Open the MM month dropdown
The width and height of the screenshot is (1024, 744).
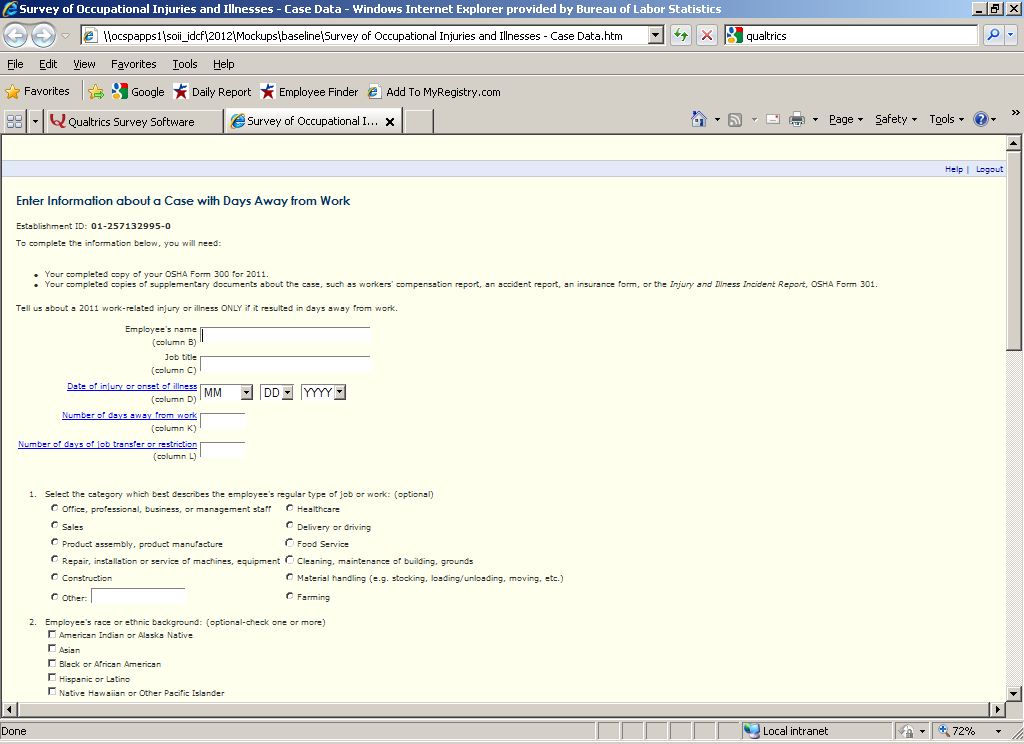tap(246, 393)
